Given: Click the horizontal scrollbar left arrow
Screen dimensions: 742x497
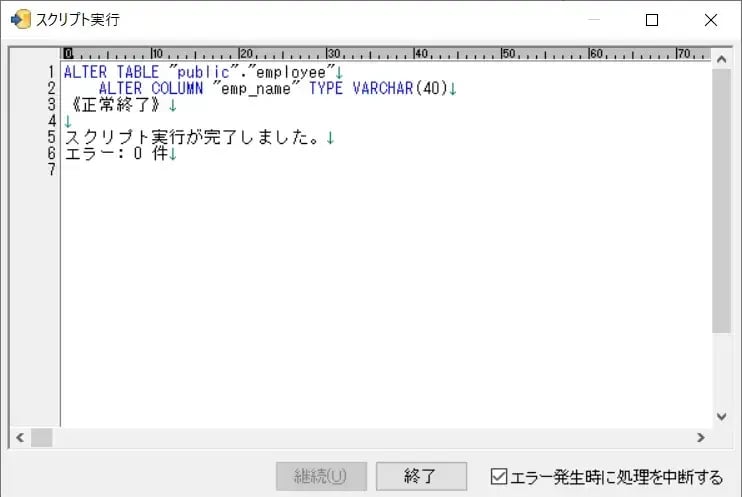Looking at the screenshot, I should click(x=20, y=438).
